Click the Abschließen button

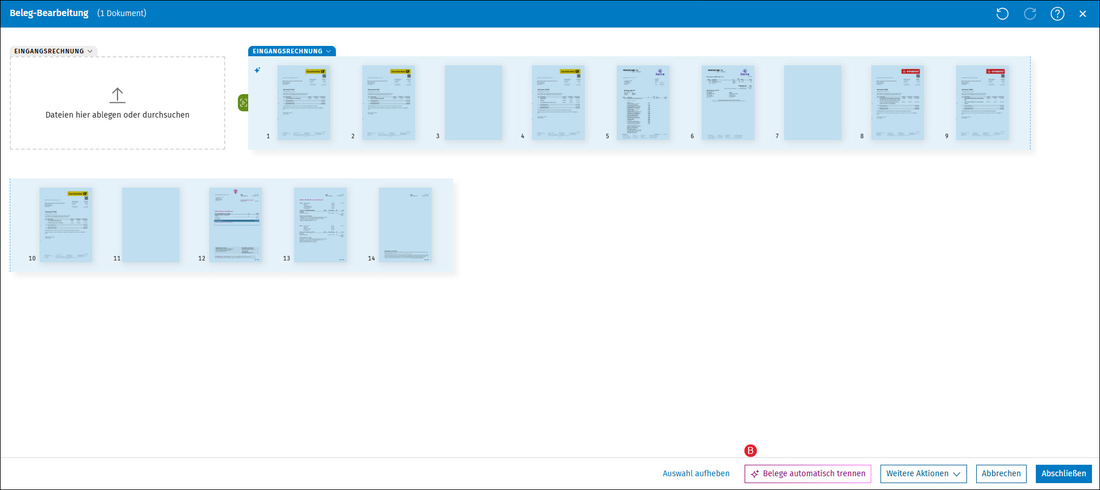click(x=1064, y=474)
